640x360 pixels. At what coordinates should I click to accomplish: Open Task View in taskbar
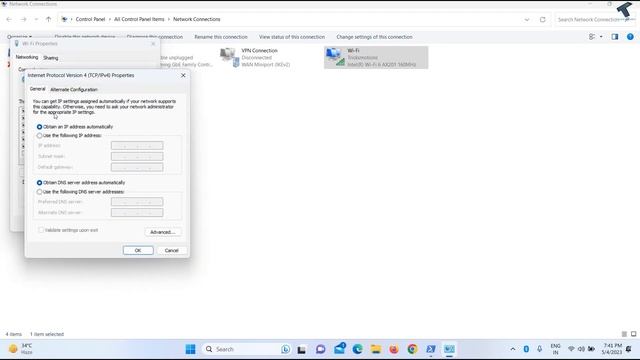(x=302, y=349)
